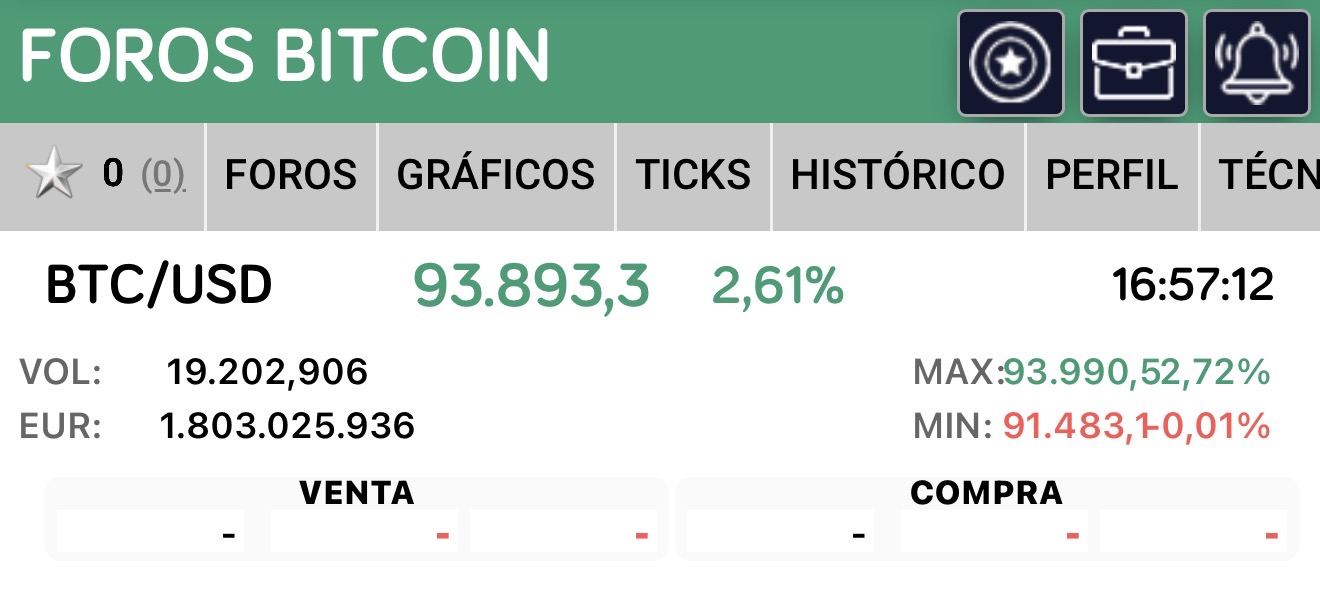Viewport: 1320px width, 610px height.
Task: Click the MAX 93.990,5 value
Action: click(1079, 373)
